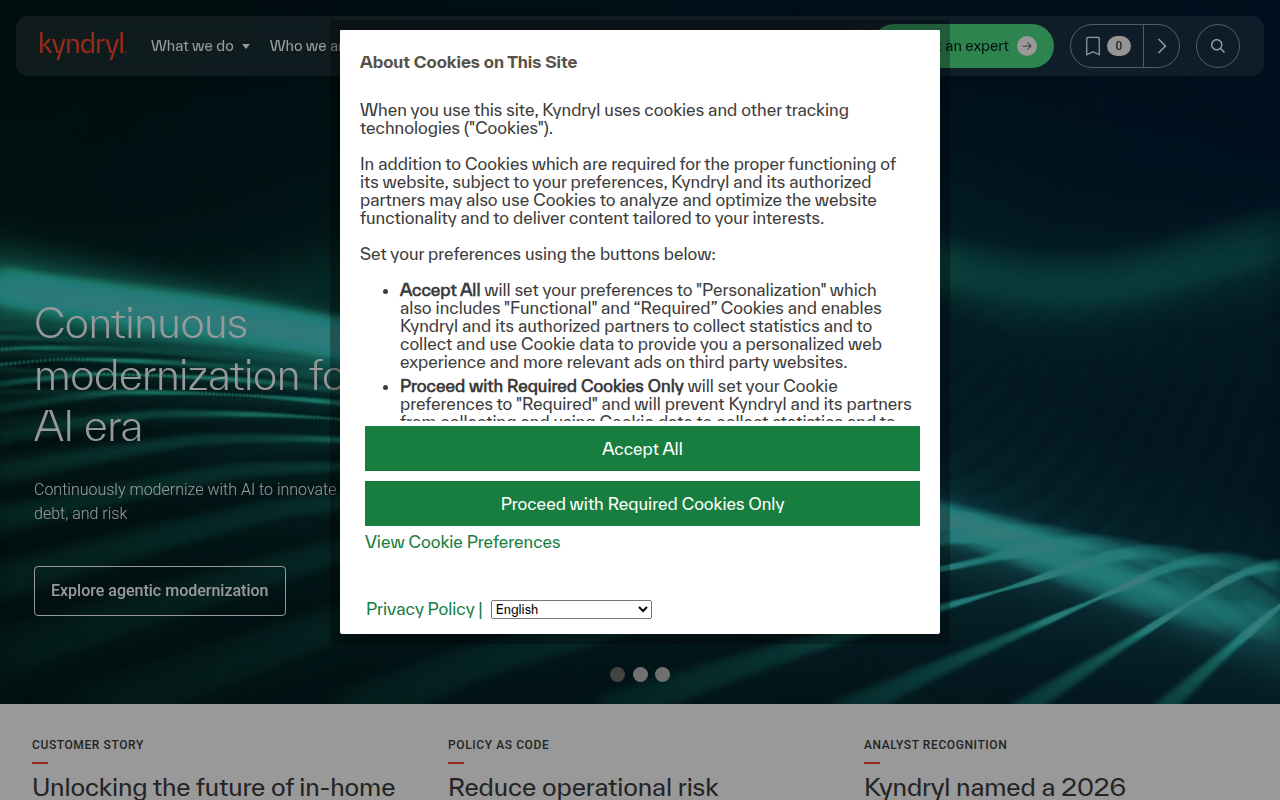Choose Proceed with Required Cookies Only
Image resolution: width=1280 pixels, height=800 pixels.
point(642,504)
